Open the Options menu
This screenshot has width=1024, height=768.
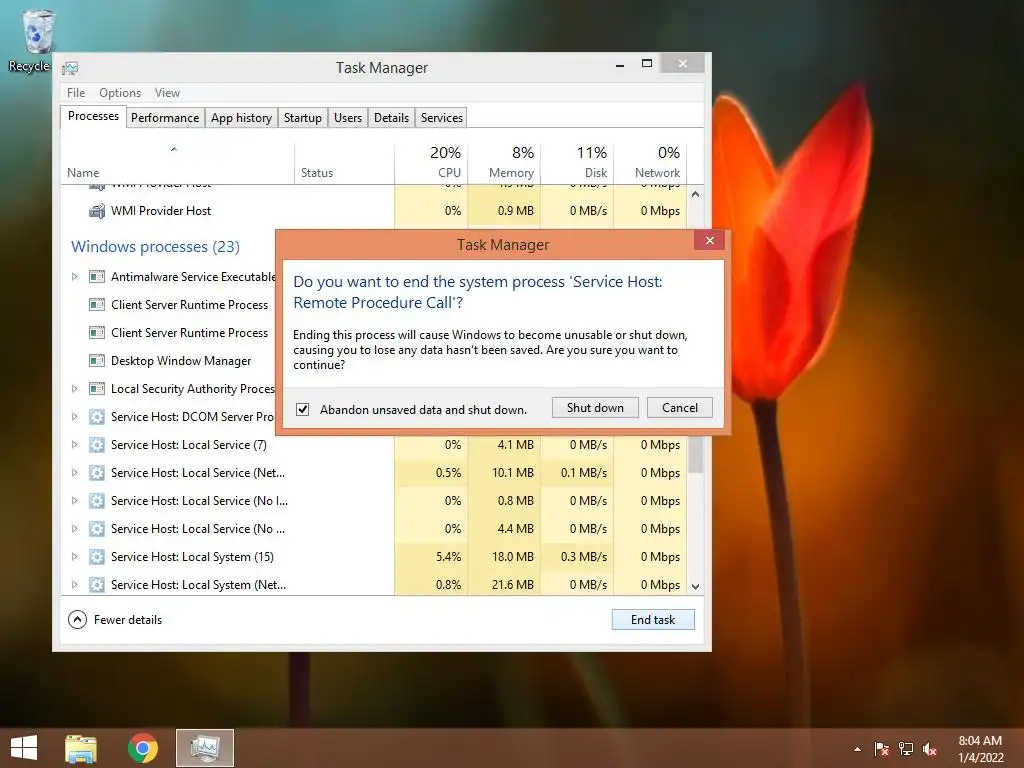click(x=120, y=93)
